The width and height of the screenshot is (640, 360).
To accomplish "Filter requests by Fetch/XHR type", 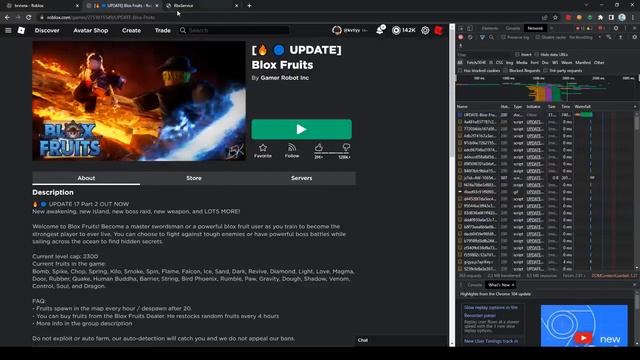I will (x=476, y=62).
